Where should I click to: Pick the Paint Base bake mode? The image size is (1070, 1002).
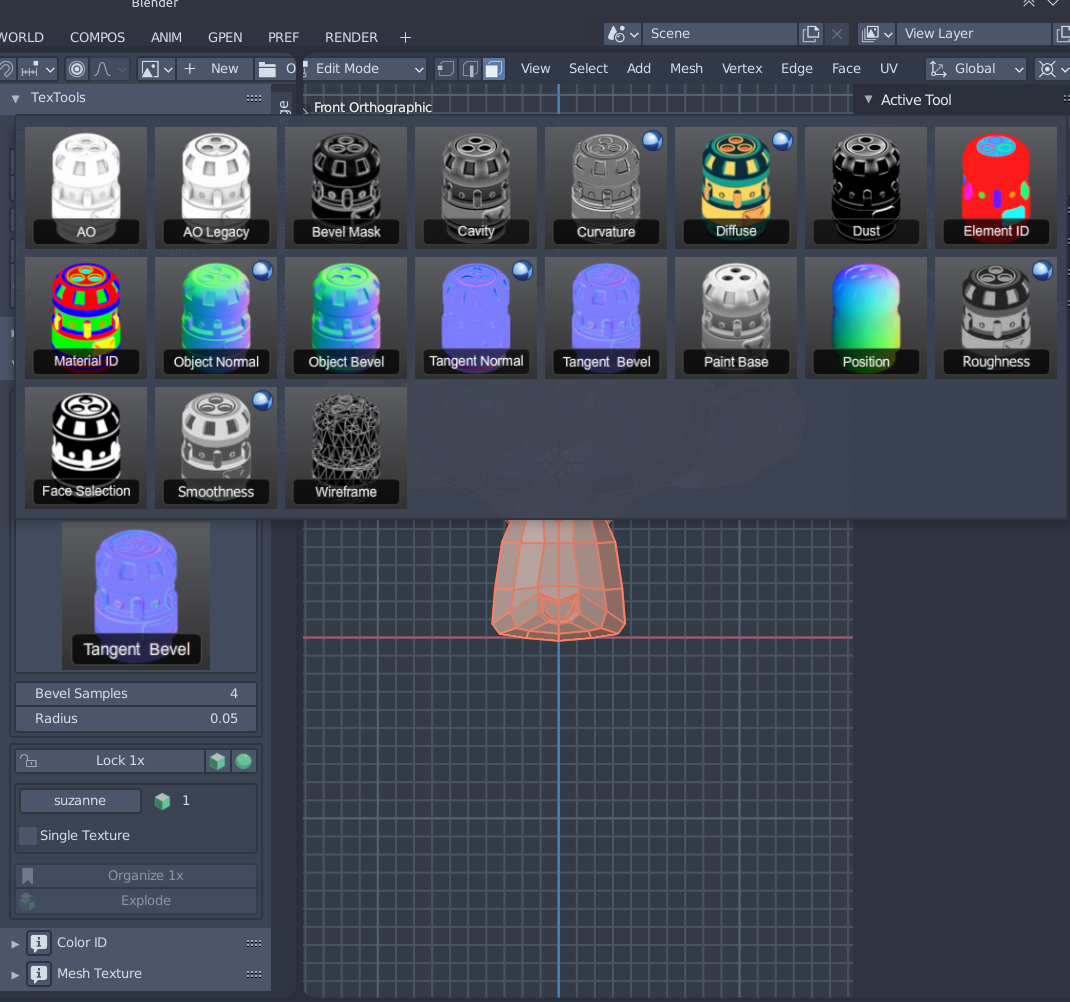tap(736, 318)
